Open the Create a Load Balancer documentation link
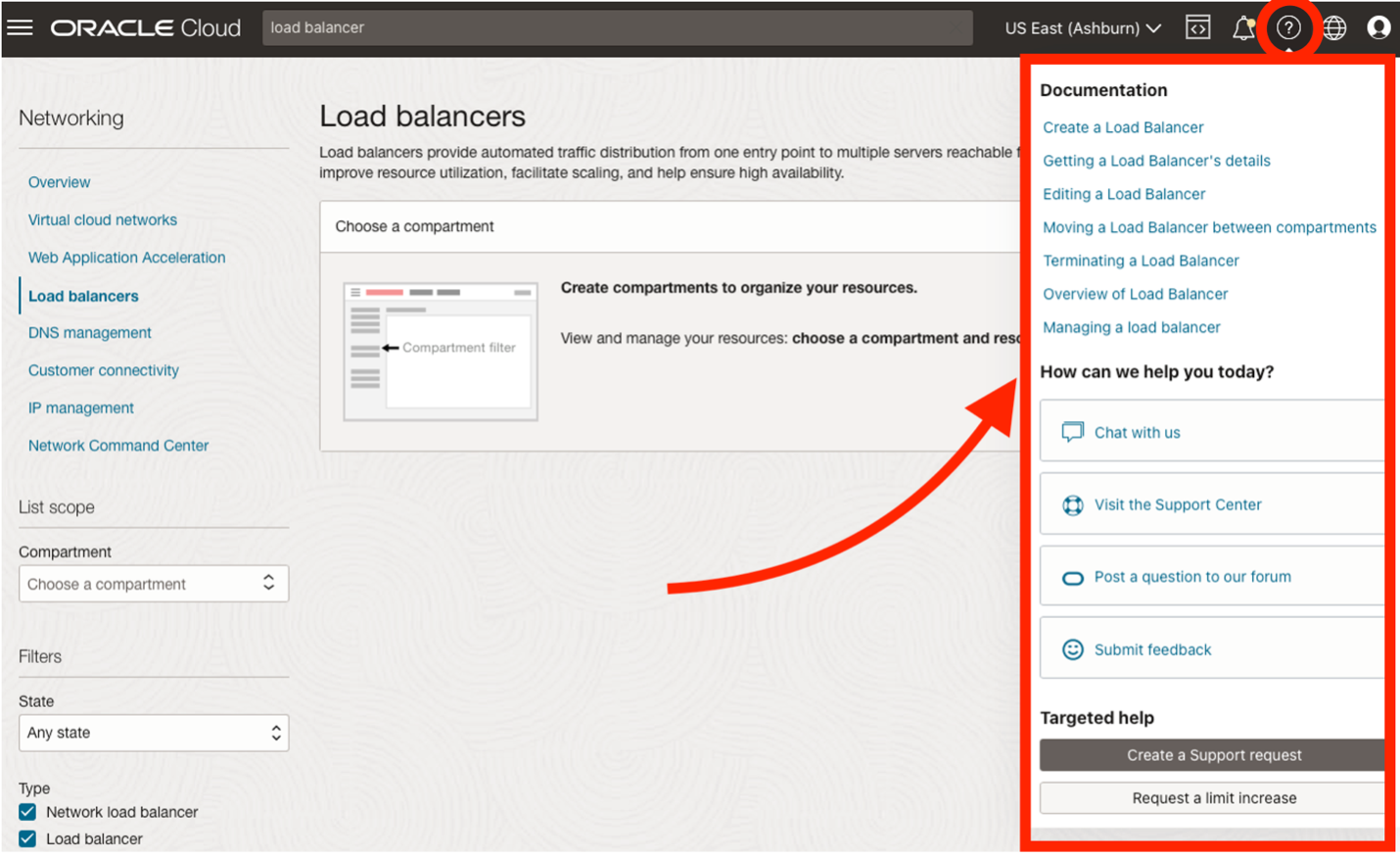This screenshot has width=1400, height=858. coord(1122,127)
